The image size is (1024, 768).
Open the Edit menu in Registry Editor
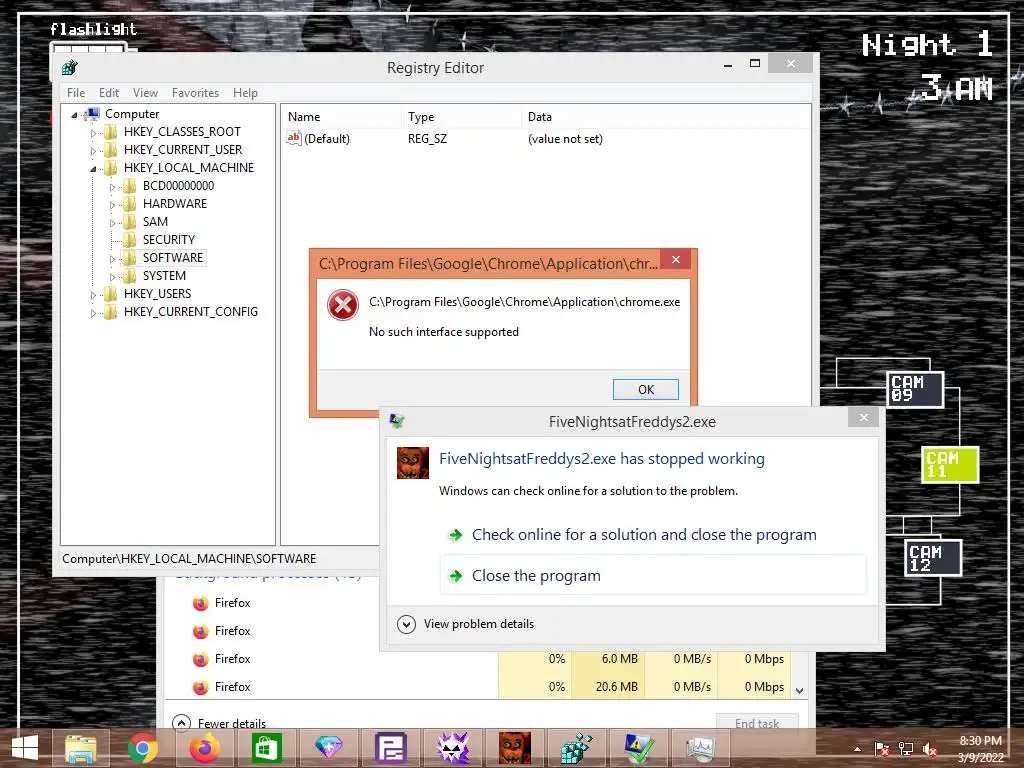pos(108,93)
